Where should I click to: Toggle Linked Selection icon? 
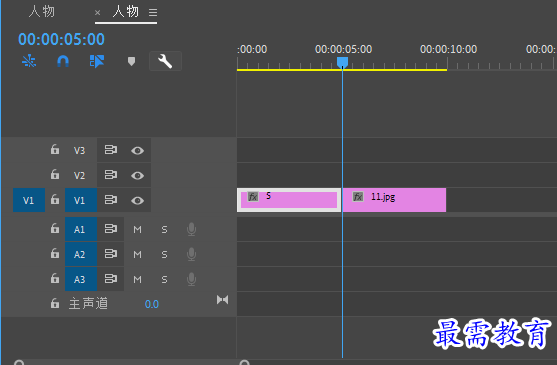click(x=97, y=61)
